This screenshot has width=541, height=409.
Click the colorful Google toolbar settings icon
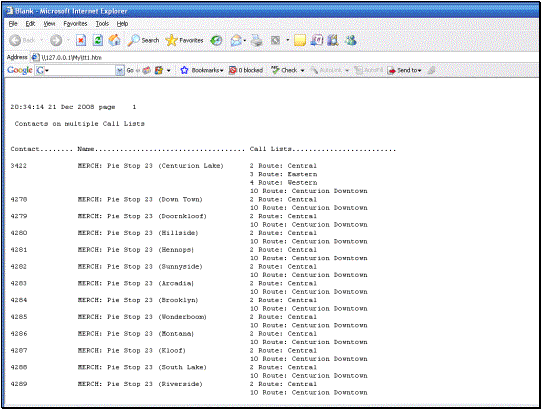point(159,70)
